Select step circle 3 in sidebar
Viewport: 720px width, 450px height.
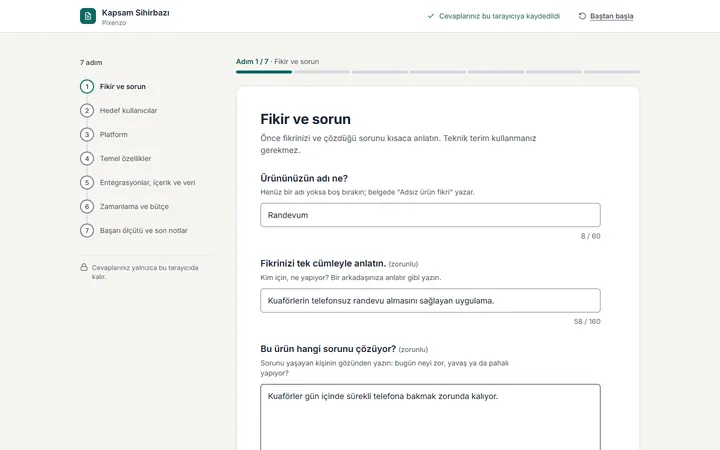(x=87, y=135)
